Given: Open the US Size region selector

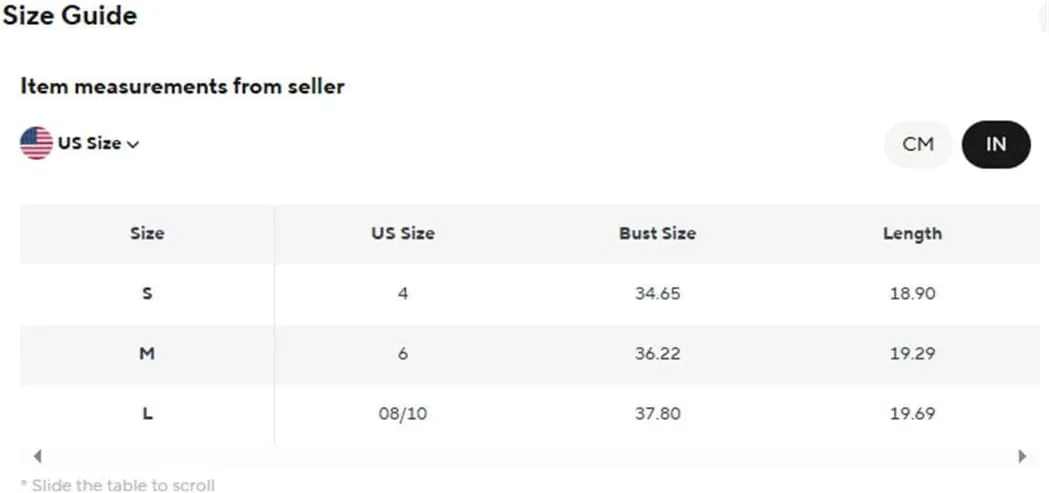Looking at the screenshot, I should coord(80,144).
